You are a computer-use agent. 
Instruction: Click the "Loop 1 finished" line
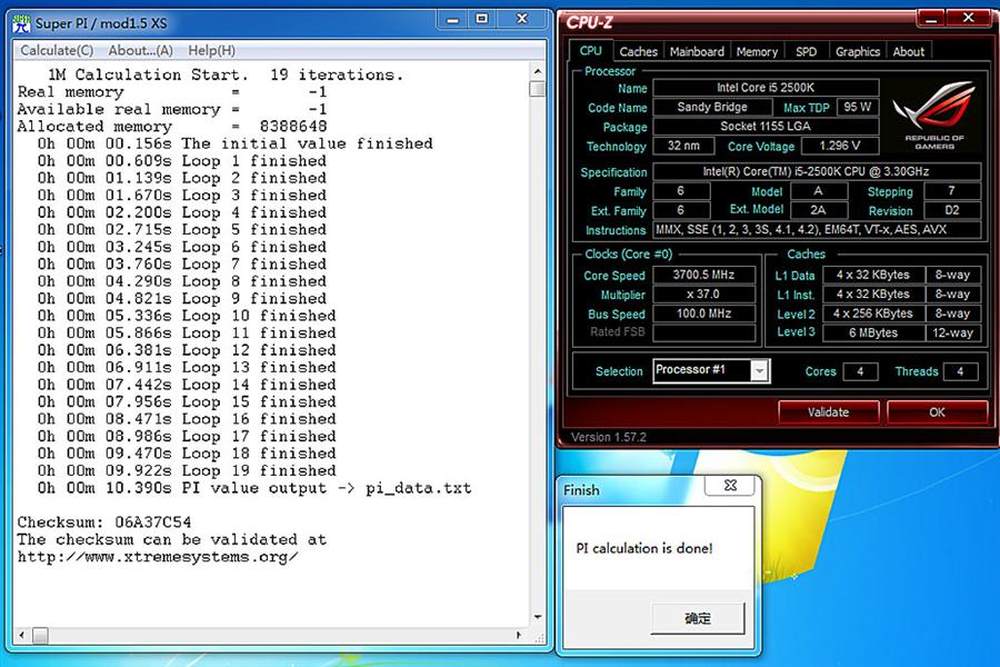click(182, 161)
